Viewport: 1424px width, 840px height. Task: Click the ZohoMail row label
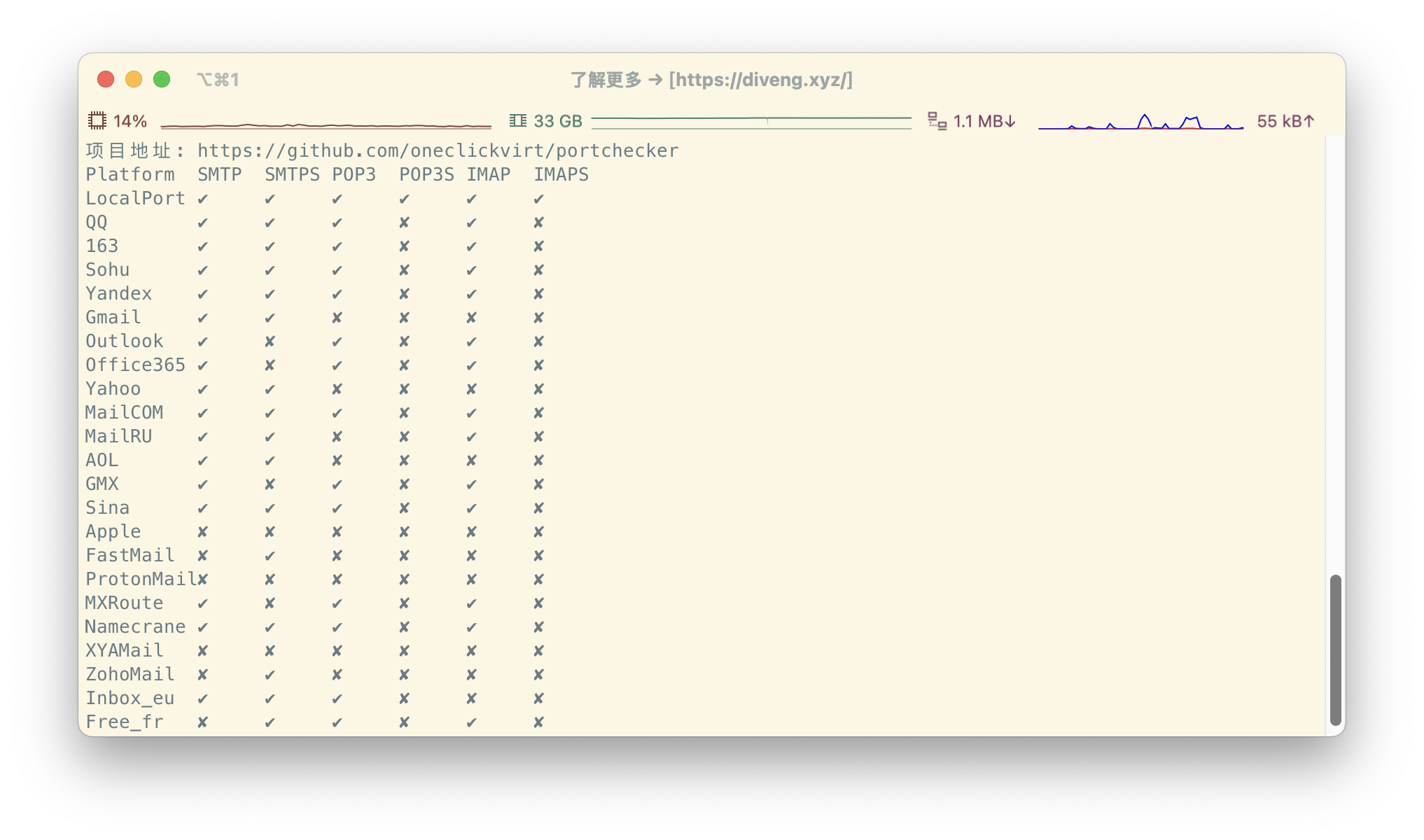[x=130, y=674]
